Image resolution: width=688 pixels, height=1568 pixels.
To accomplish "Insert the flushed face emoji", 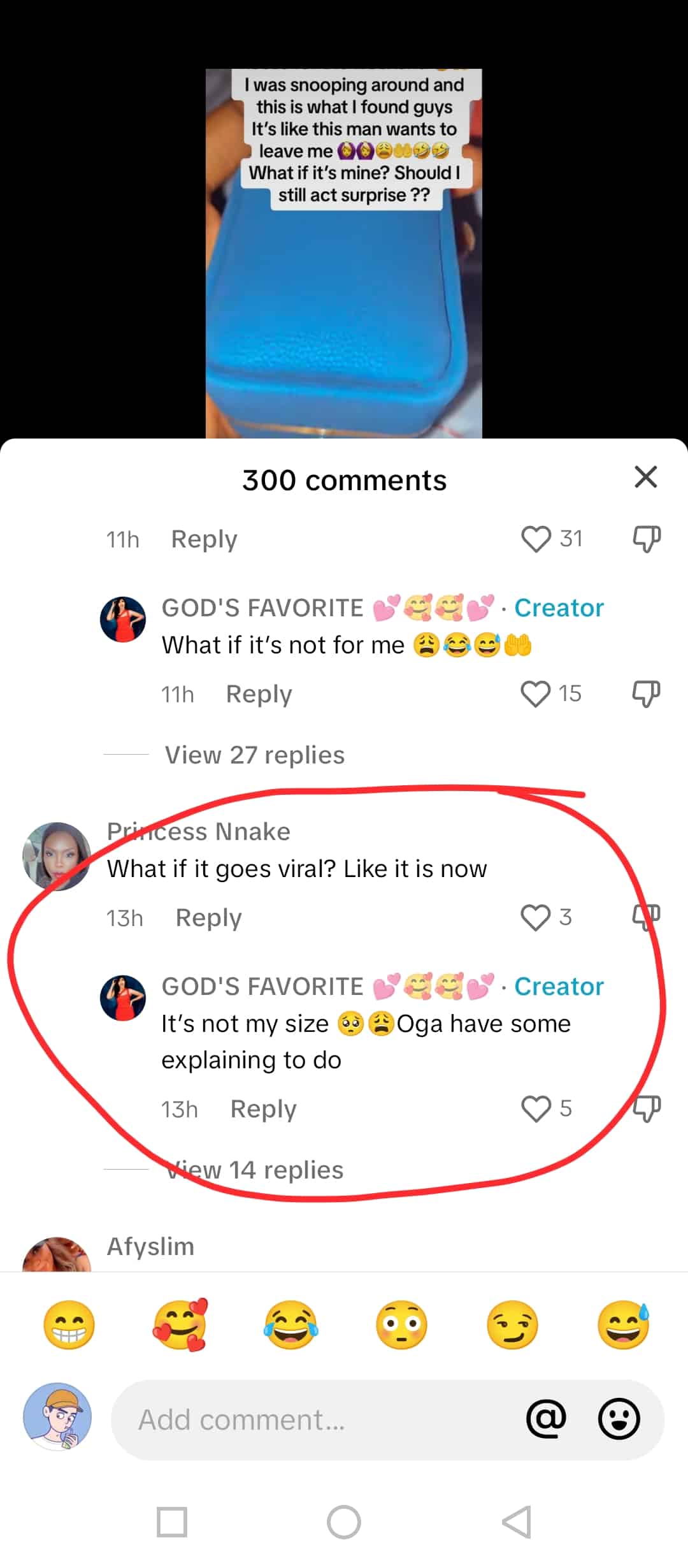I will click(x=401, y=1325).
